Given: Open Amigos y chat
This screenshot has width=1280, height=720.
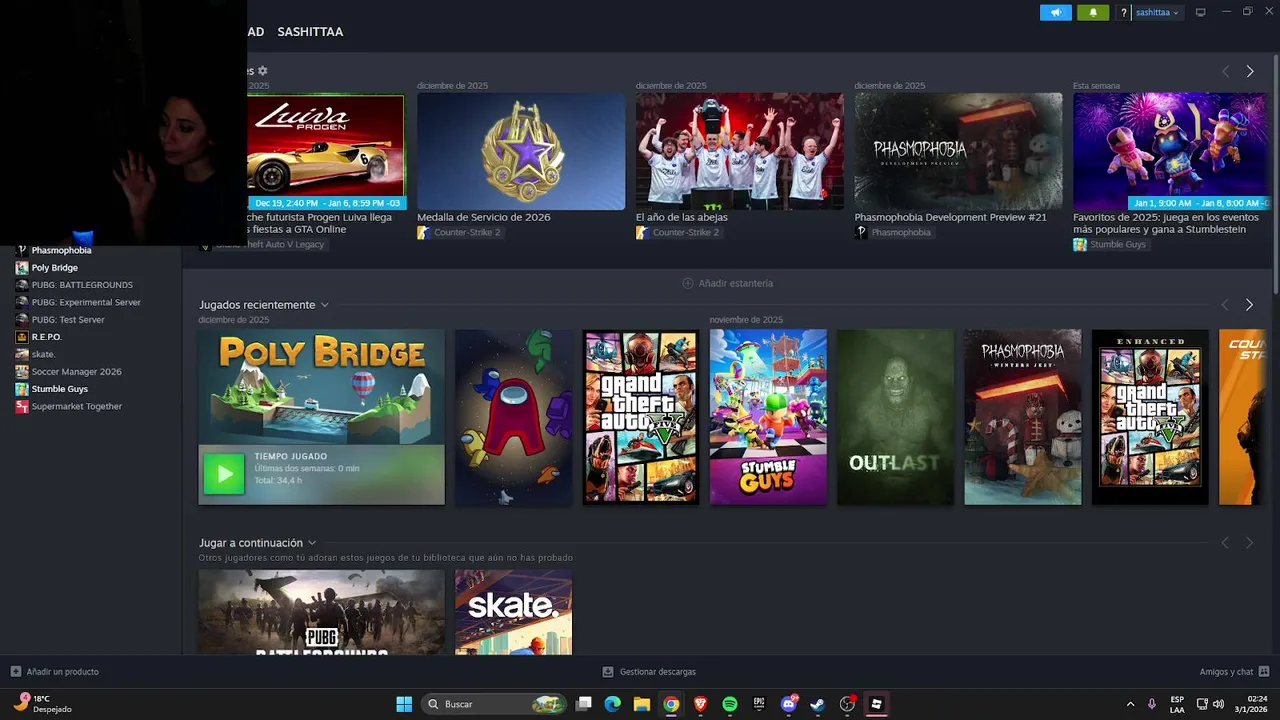Looking at the screenshot, I should [x=1234, y=672].
